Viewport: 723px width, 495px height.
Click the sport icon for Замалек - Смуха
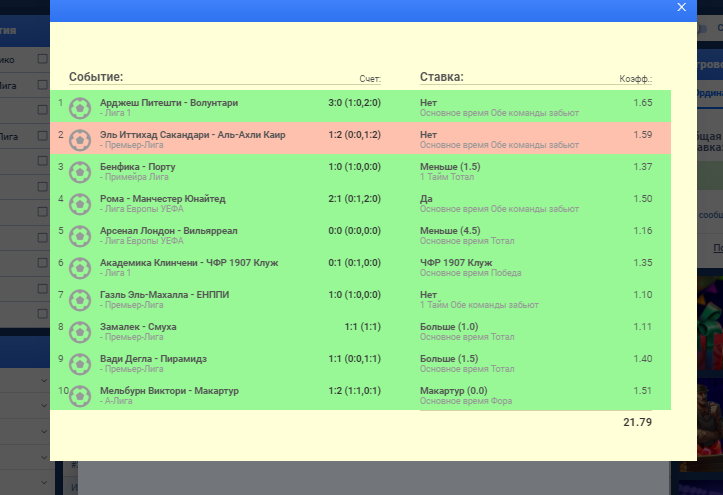click(80, 331)
